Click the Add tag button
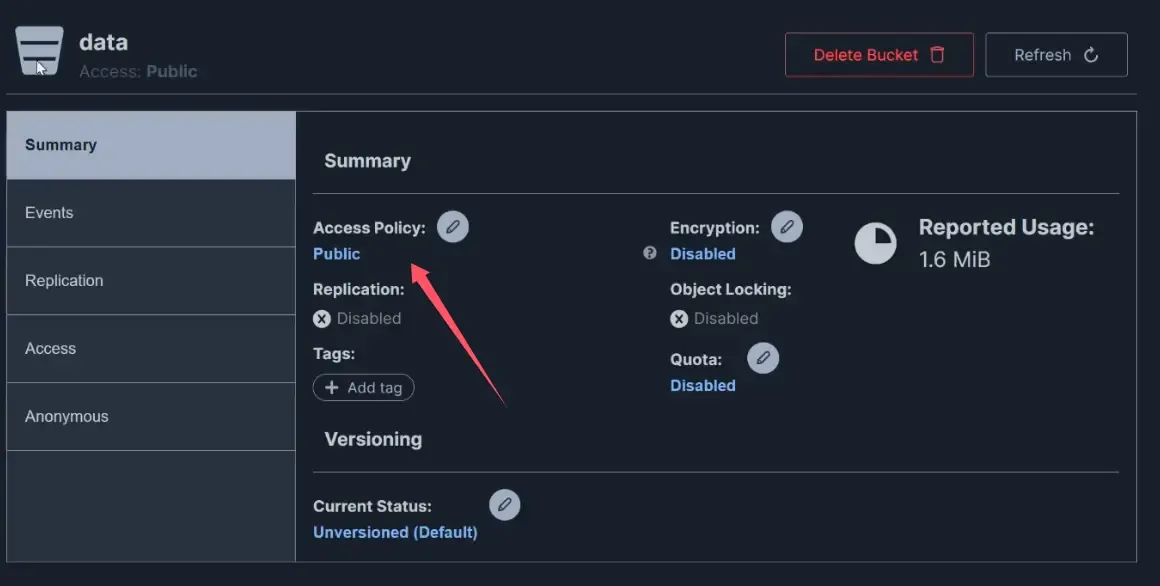Image resolution: width=1160 pixels, height=586 pixels. click(364, 388)
